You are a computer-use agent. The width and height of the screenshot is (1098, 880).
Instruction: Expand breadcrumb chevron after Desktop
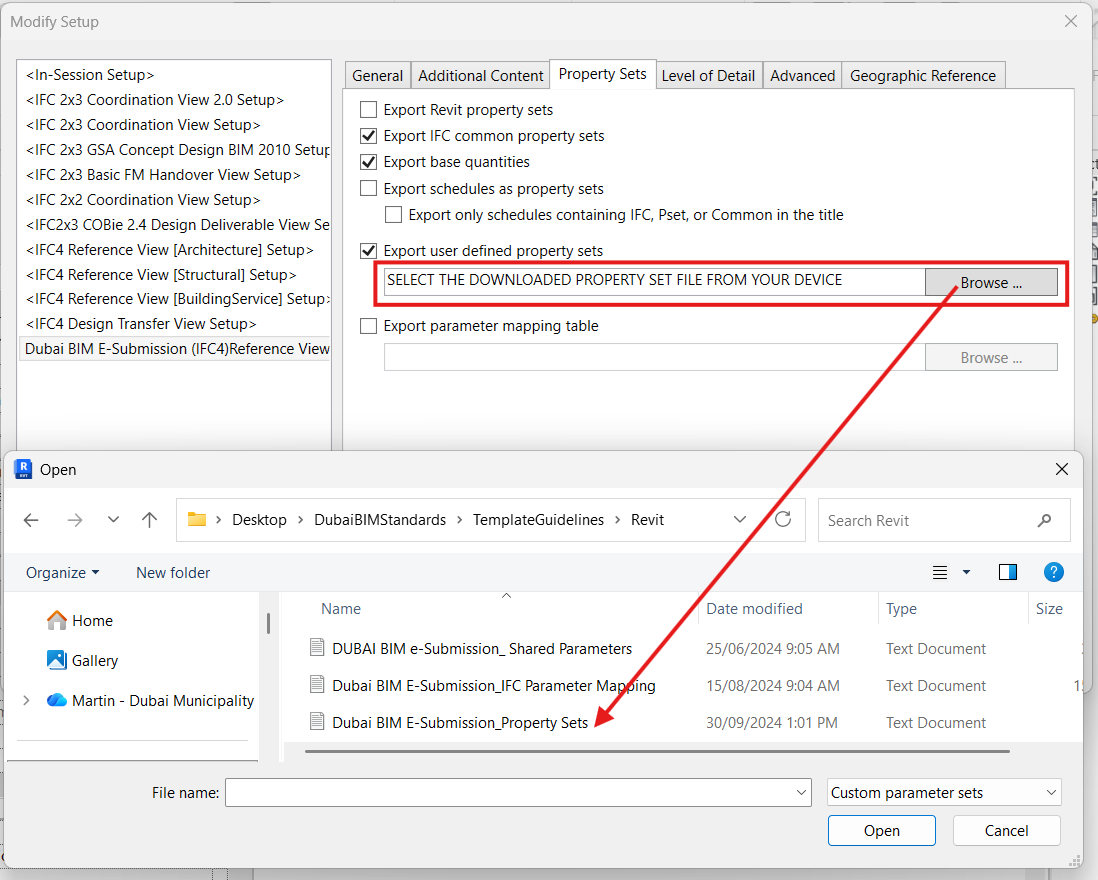click(300, 519)
